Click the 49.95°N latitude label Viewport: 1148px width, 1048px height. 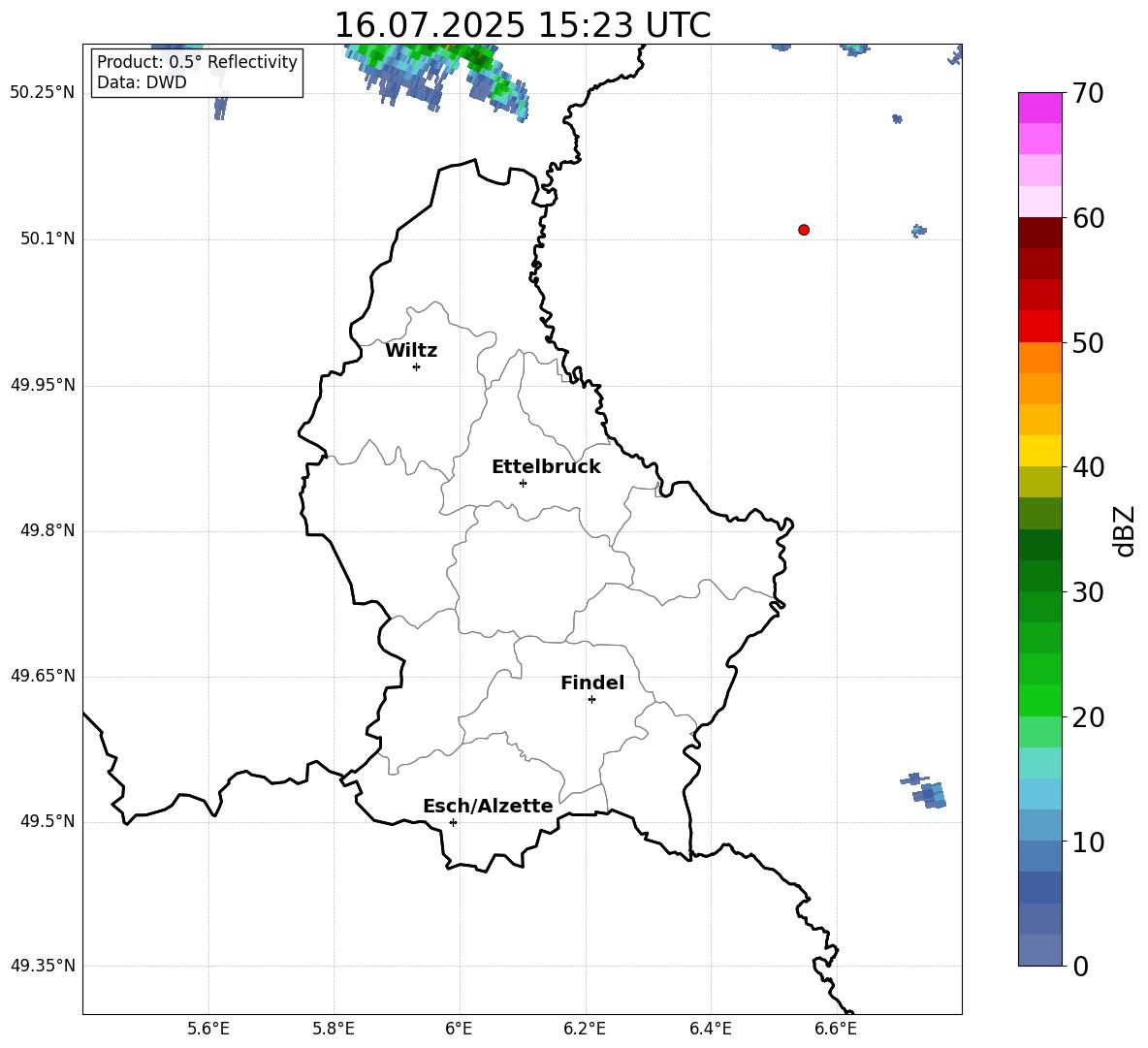[x=43, y=385]
